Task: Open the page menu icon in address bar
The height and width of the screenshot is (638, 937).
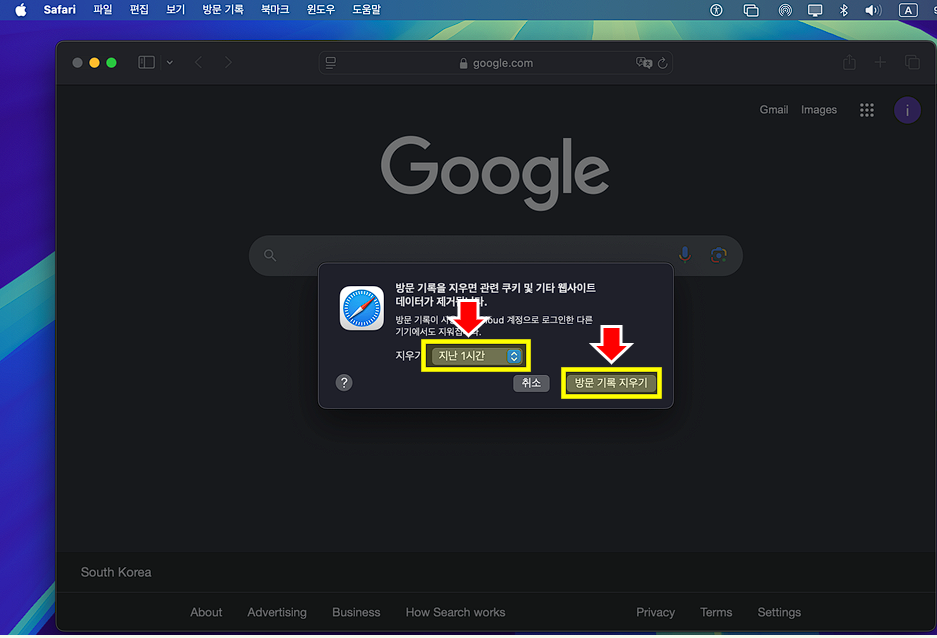Action: (x=330, y=63)
